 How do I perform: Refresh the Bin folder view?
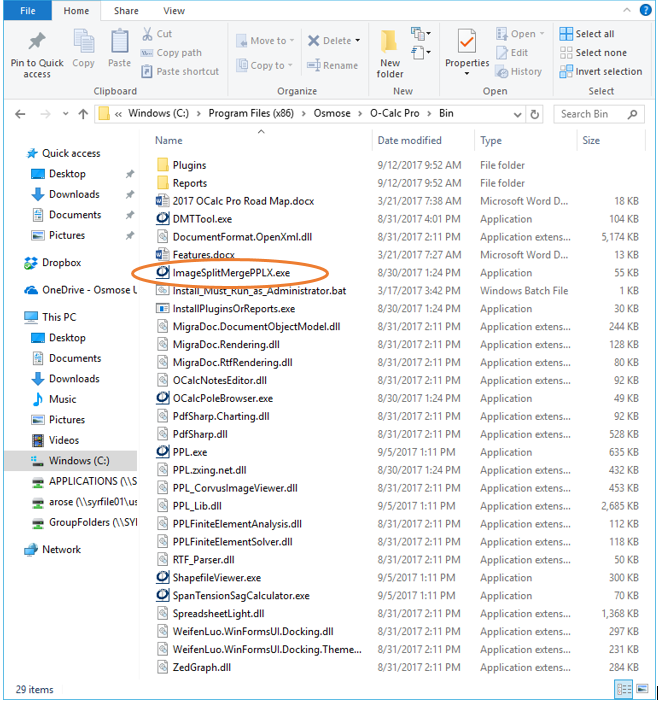tap(534, 115)
